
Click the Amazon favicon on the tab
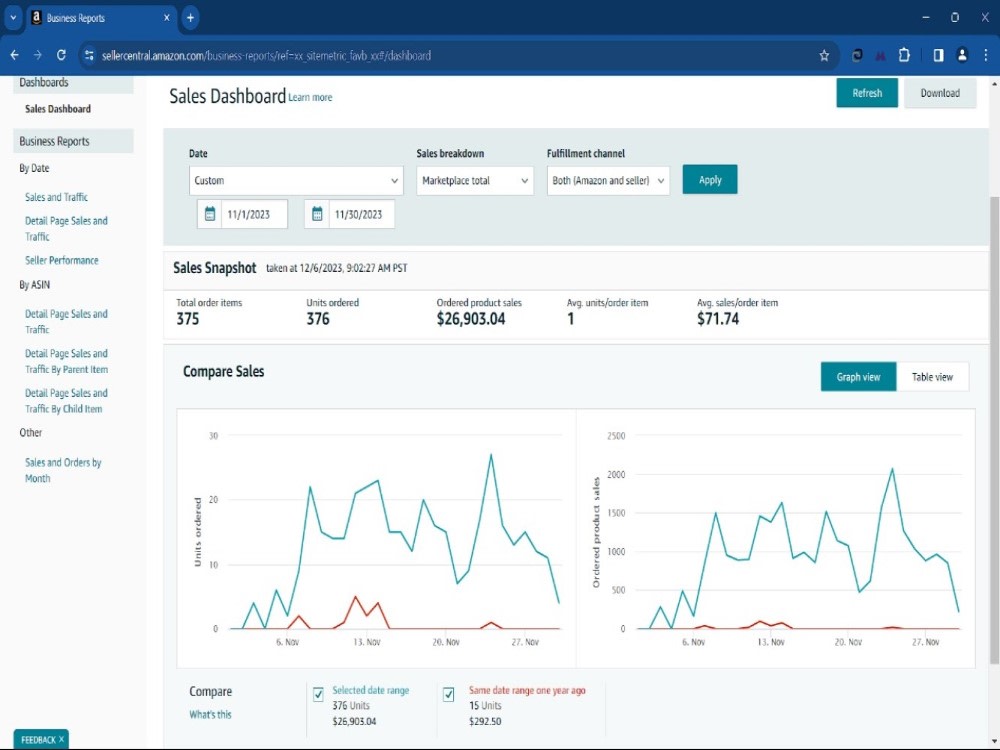click(x=36, y=18)
